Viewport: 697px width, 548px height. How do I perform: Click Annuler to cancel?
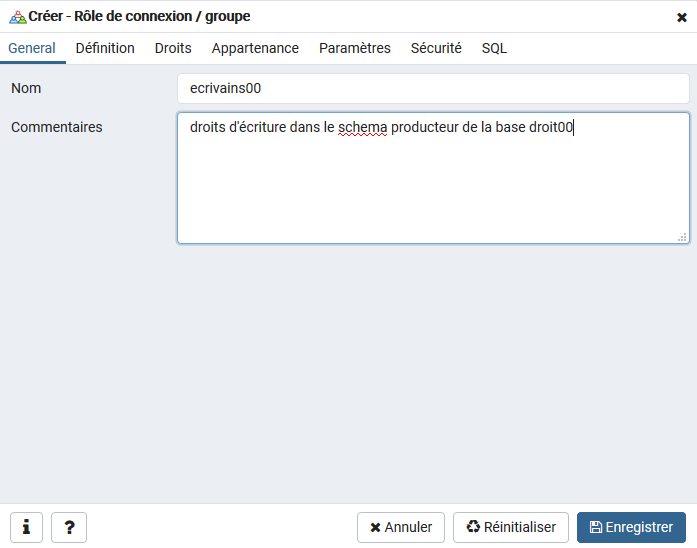tap(401, 527)
